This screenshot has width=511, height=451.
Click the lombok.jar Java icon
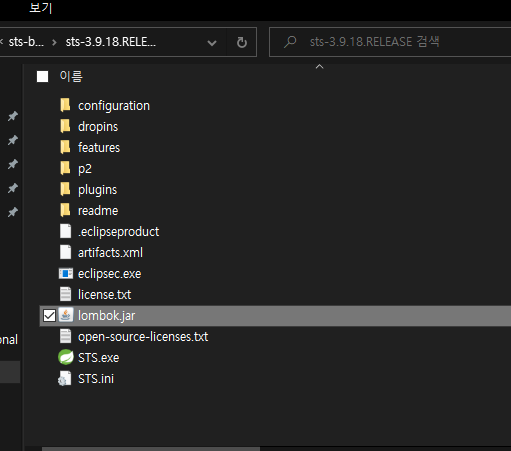[66, 315]
